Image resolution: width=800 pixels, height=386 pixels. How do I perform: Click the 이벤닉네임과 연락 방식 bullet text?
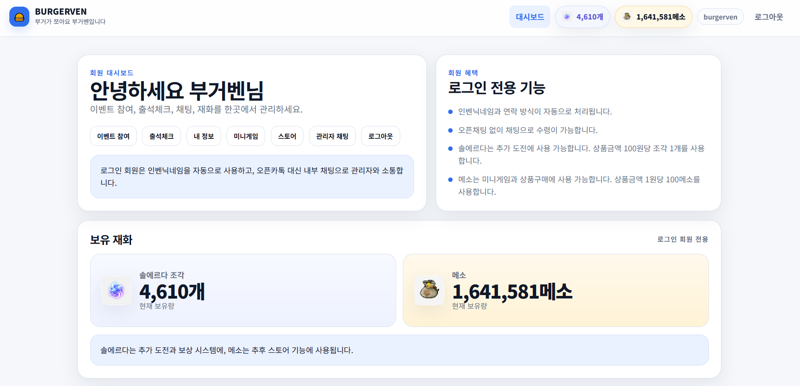click(x=535, y=112)
